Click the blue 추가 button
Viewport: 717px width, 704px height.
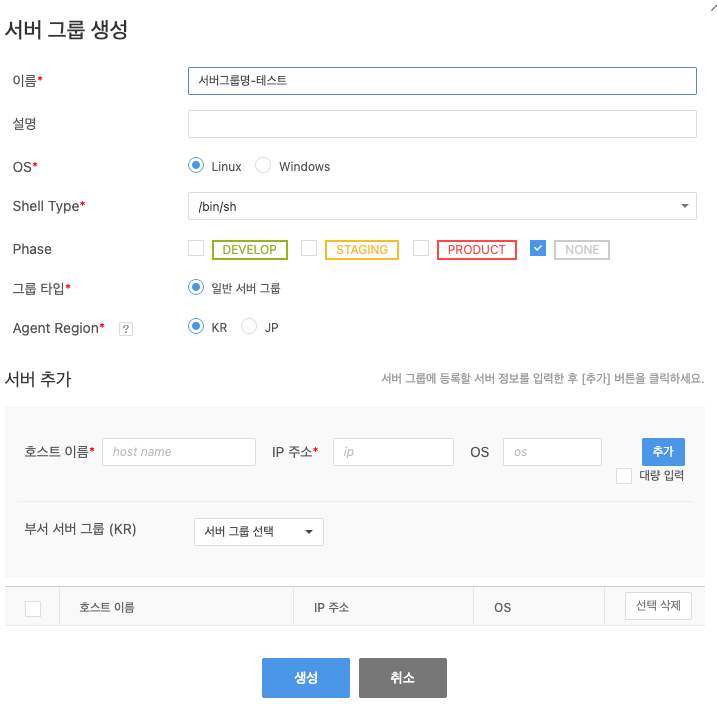pos(663,452)
